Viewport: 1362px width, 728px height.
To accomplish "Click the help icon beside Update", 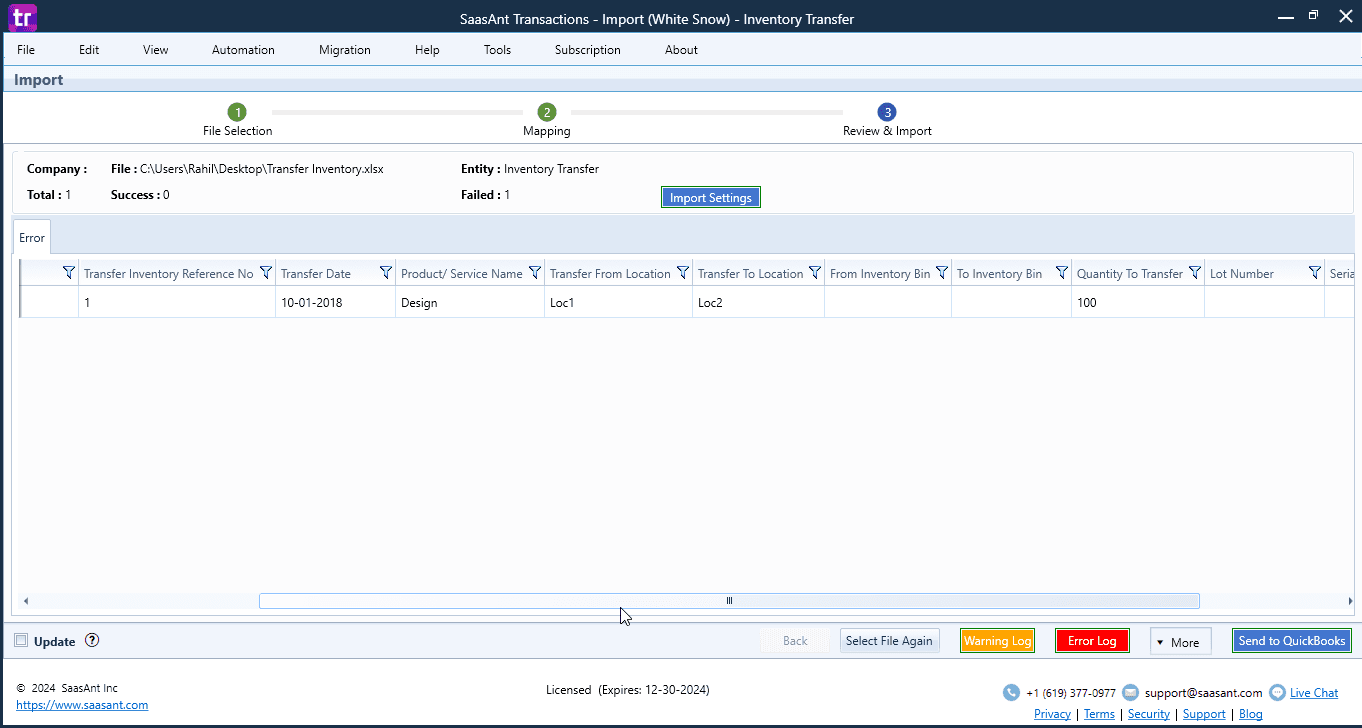I will click(x=92, y=640).
